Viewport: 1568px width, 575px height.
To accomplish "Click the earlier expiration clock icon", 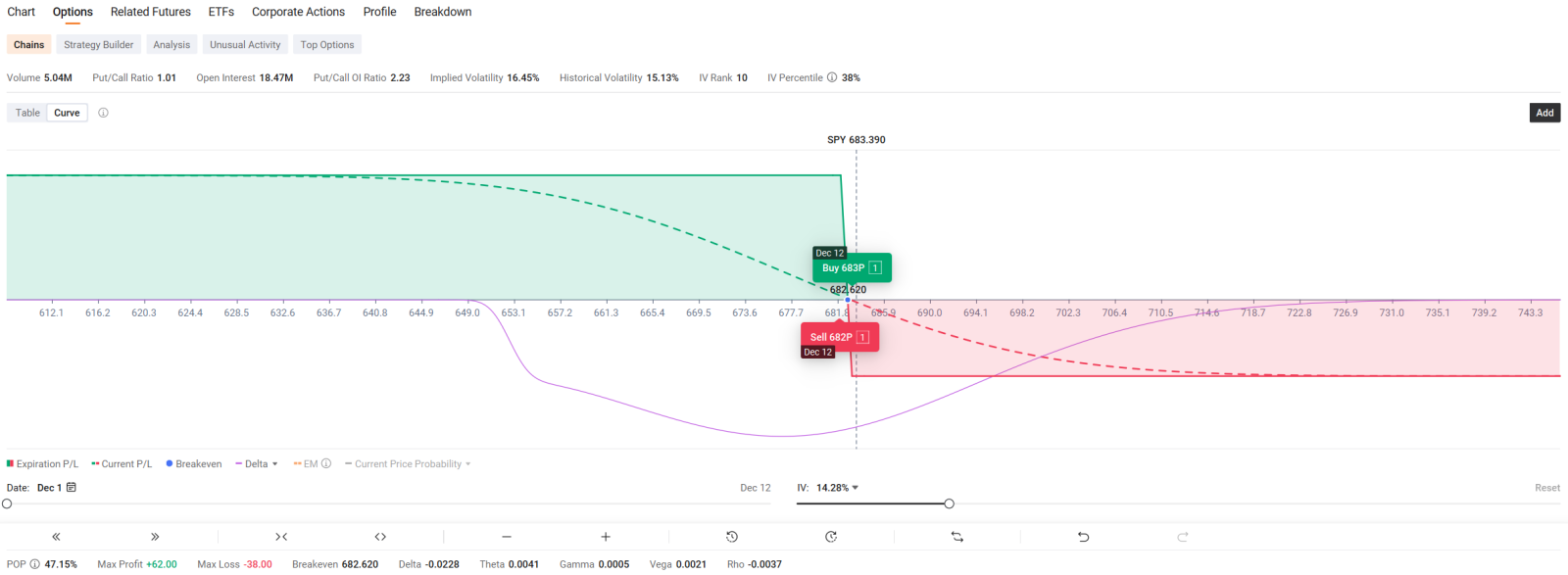I will [x=732, y=537].
